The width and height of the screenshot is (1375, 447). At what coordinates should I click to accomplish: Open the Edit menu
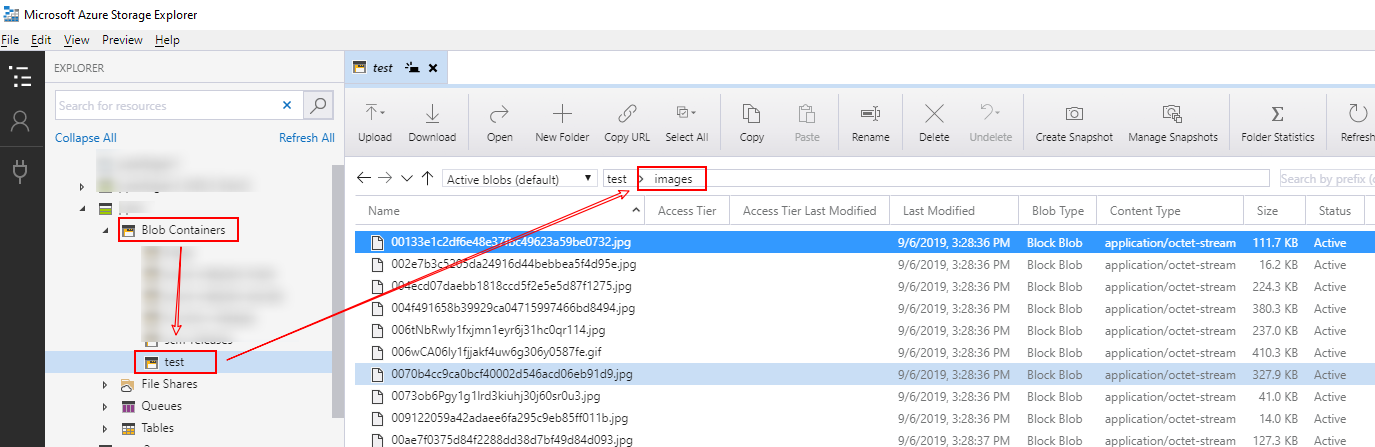pyautogui.click(x=41, y=40)
